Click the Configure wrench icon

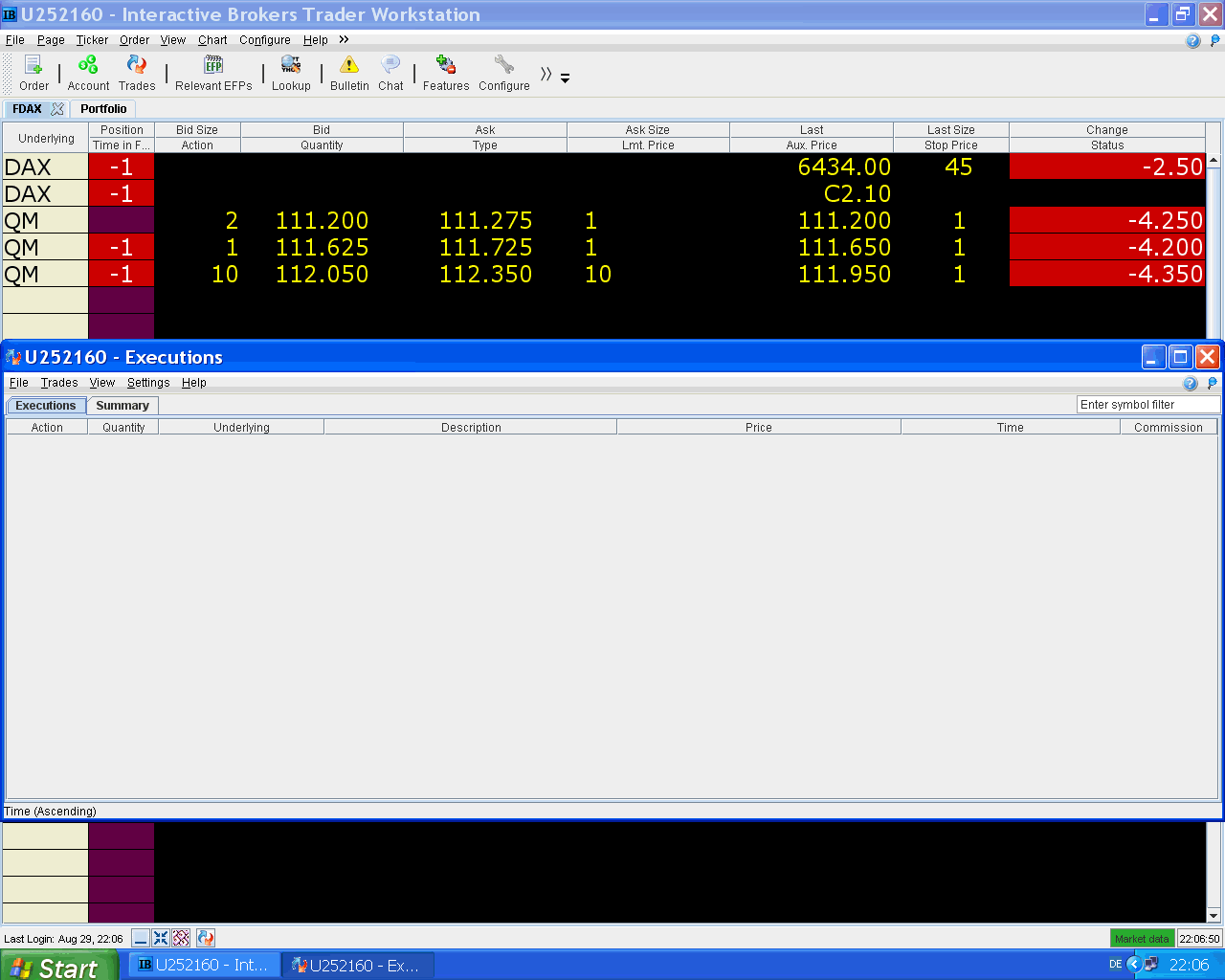(504, 65)
